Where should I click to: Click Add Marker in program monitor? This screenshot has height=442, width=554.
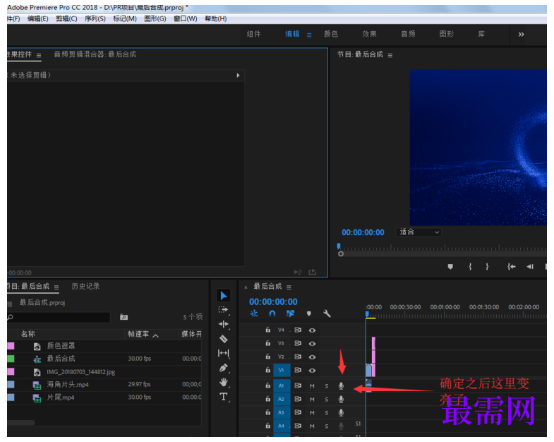click(x=450, y=266)
